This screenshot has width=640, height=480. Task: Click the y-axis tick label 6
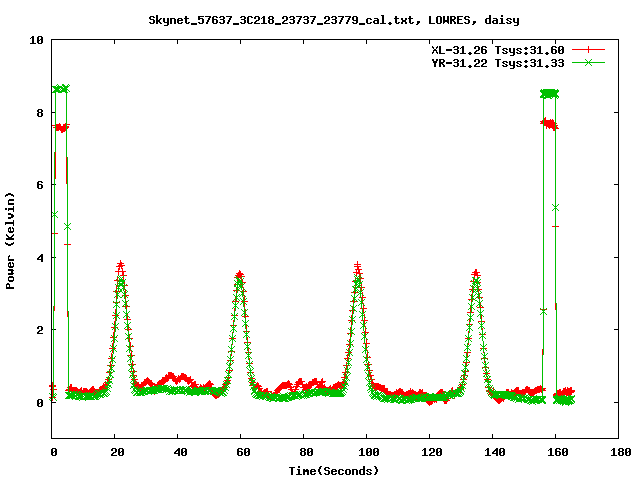coord(39,185)
